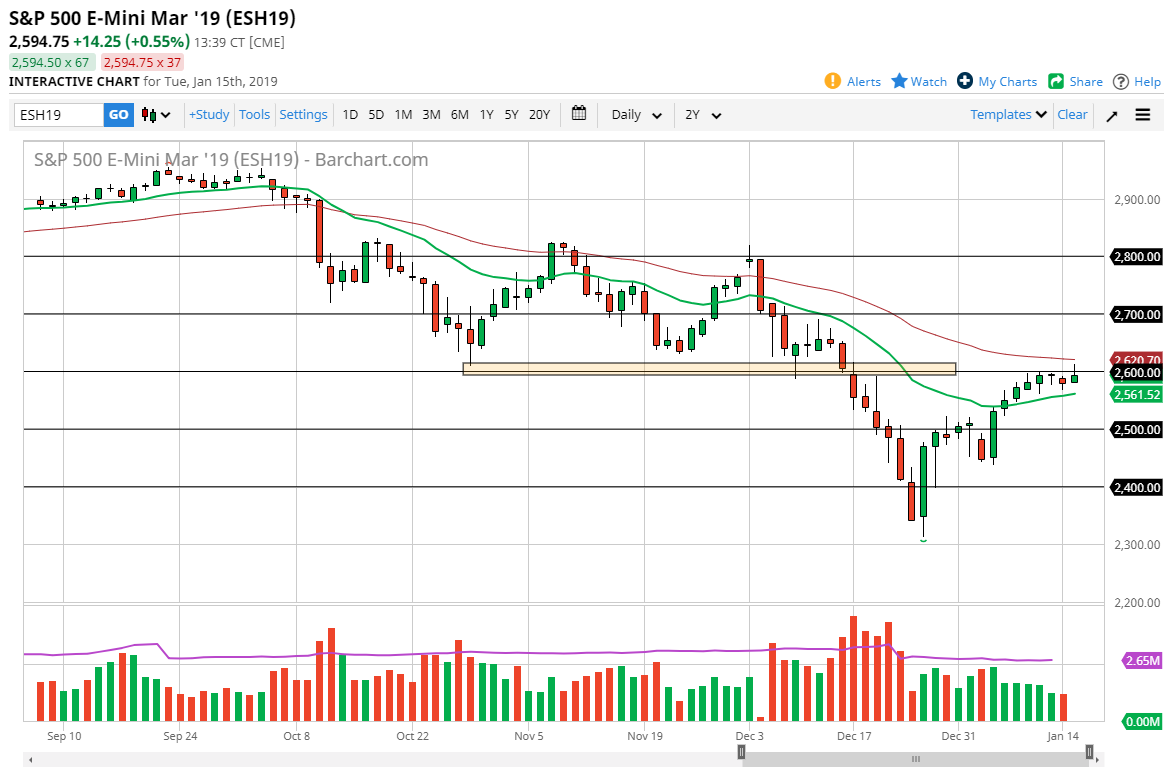Image resolution: width=1173 pixels, height=770 pixels.
Task: Open the +Study menu
Action: 208,115
